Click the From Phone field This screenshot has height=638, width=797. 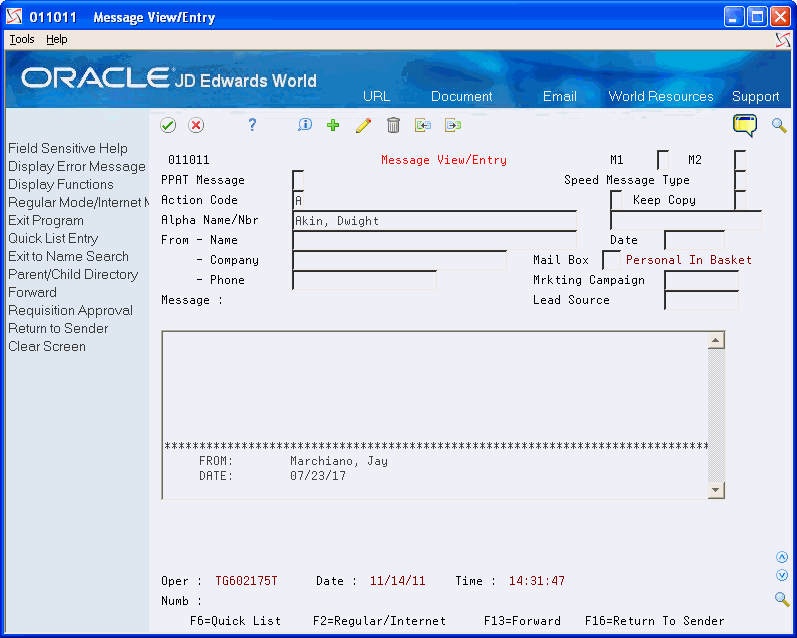(364, 280)
